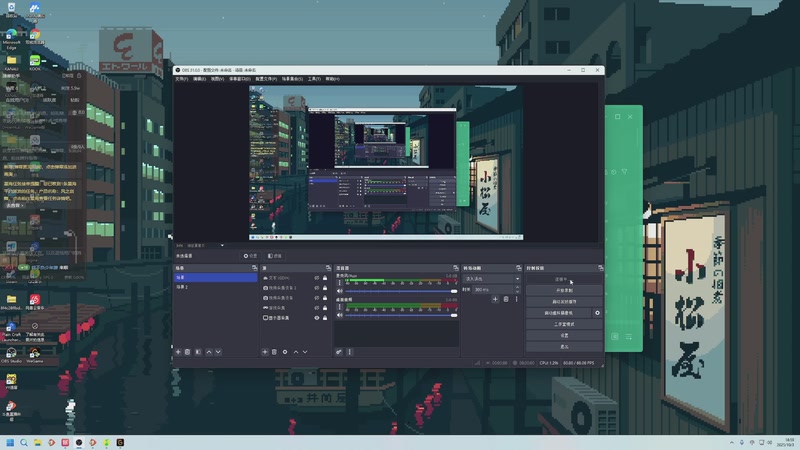Open 桌面音频 channel three-dot options
800x450 pixels.
340,307
